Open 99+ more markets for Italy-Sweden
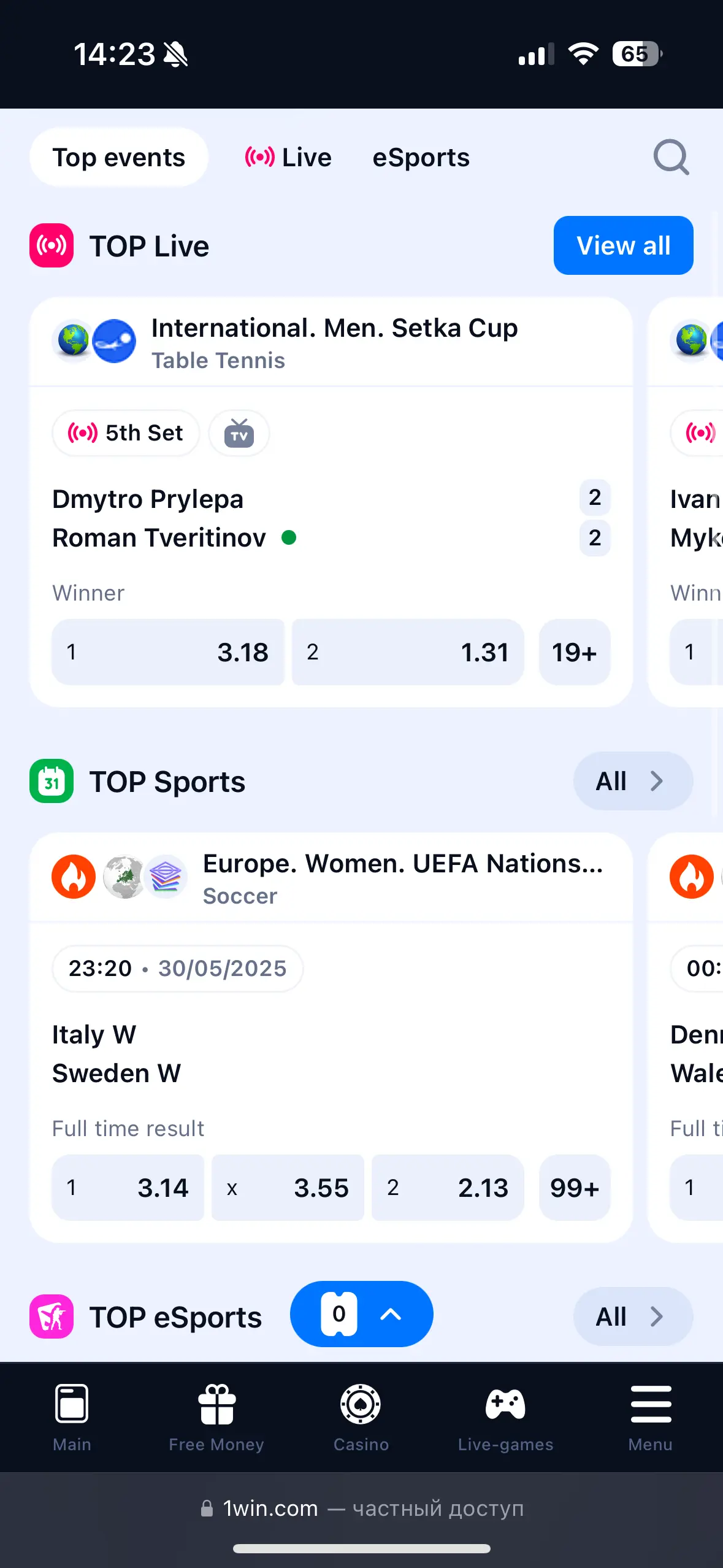This screenshot has width=723, height=1568. [x=575, y=1188]
